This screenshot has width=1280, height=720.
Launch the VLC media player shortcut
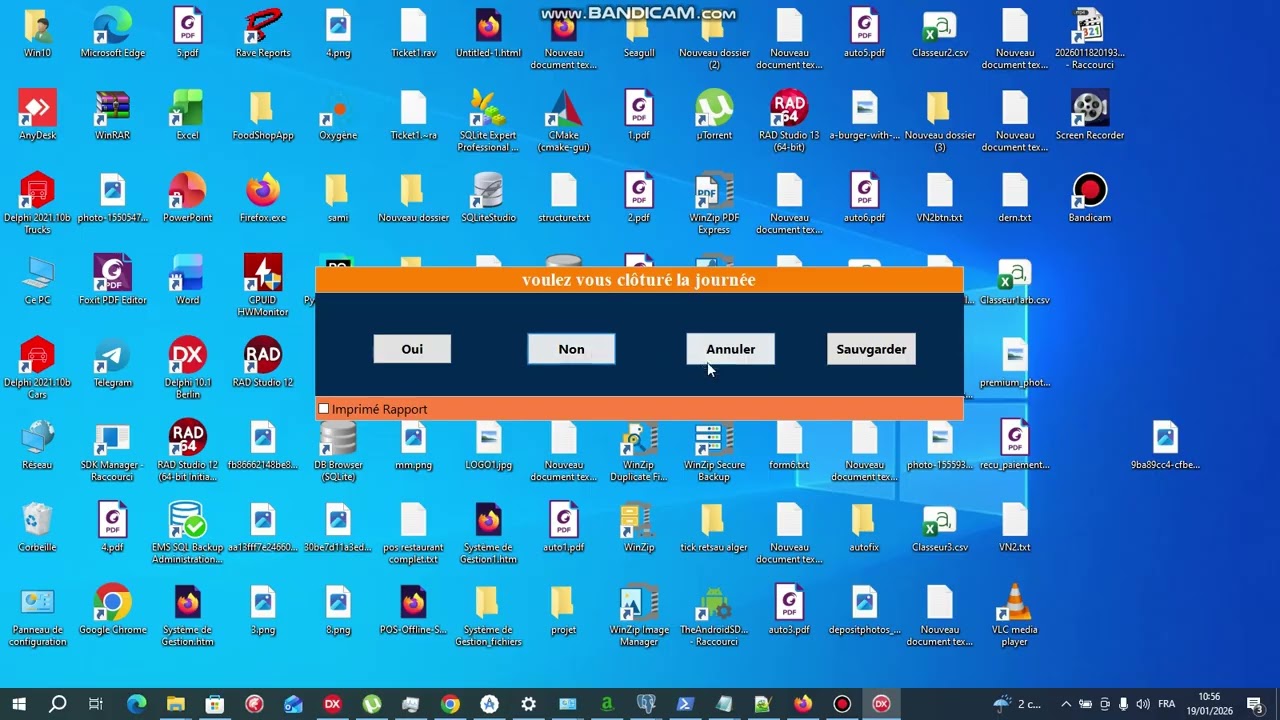click(1015, 615)
